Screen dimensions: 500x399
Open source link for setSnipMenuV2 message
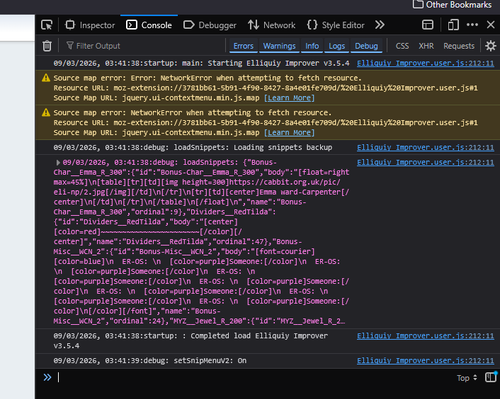click(425, 361)
